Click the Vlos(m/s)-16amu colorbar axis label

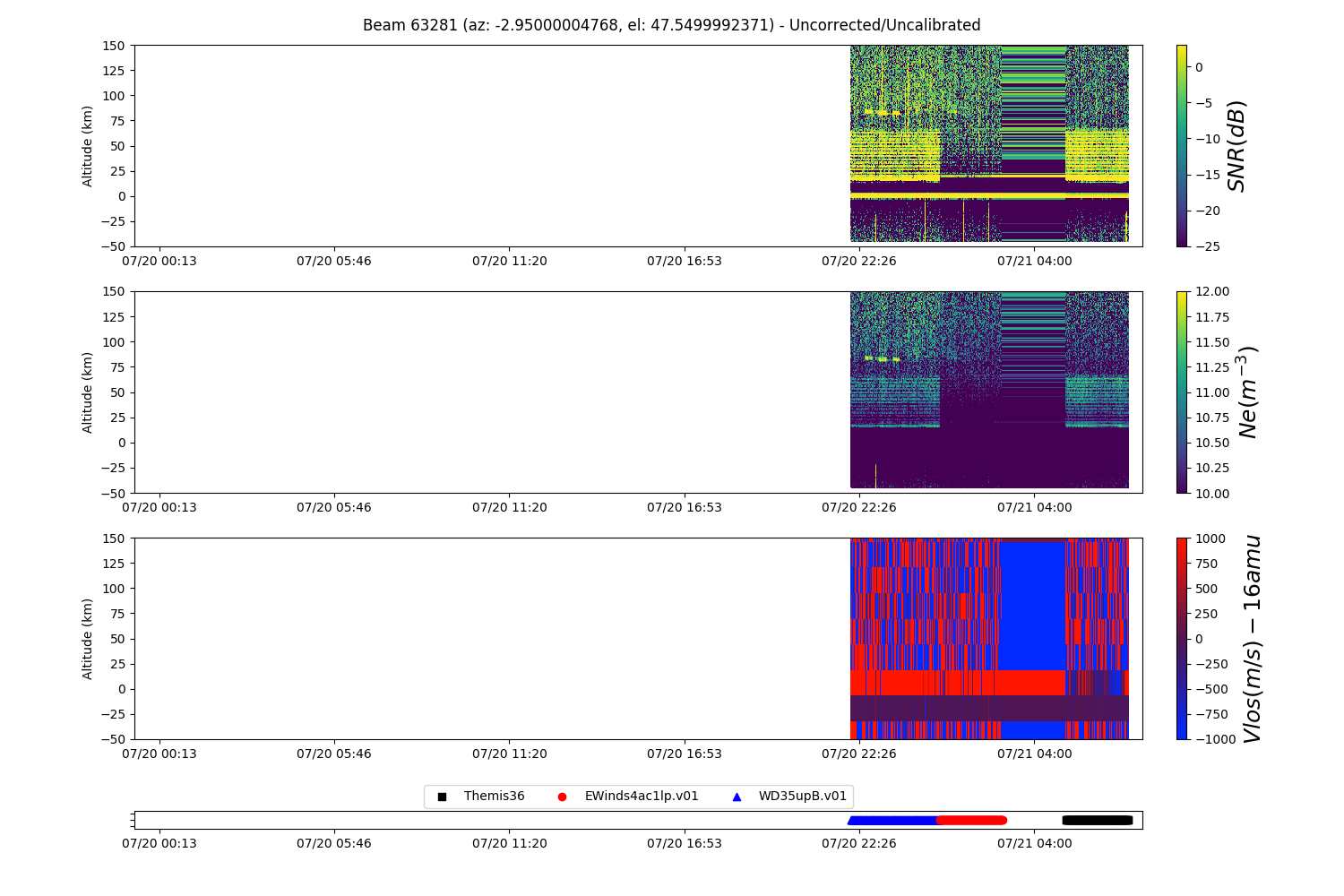pos(1252,638)
